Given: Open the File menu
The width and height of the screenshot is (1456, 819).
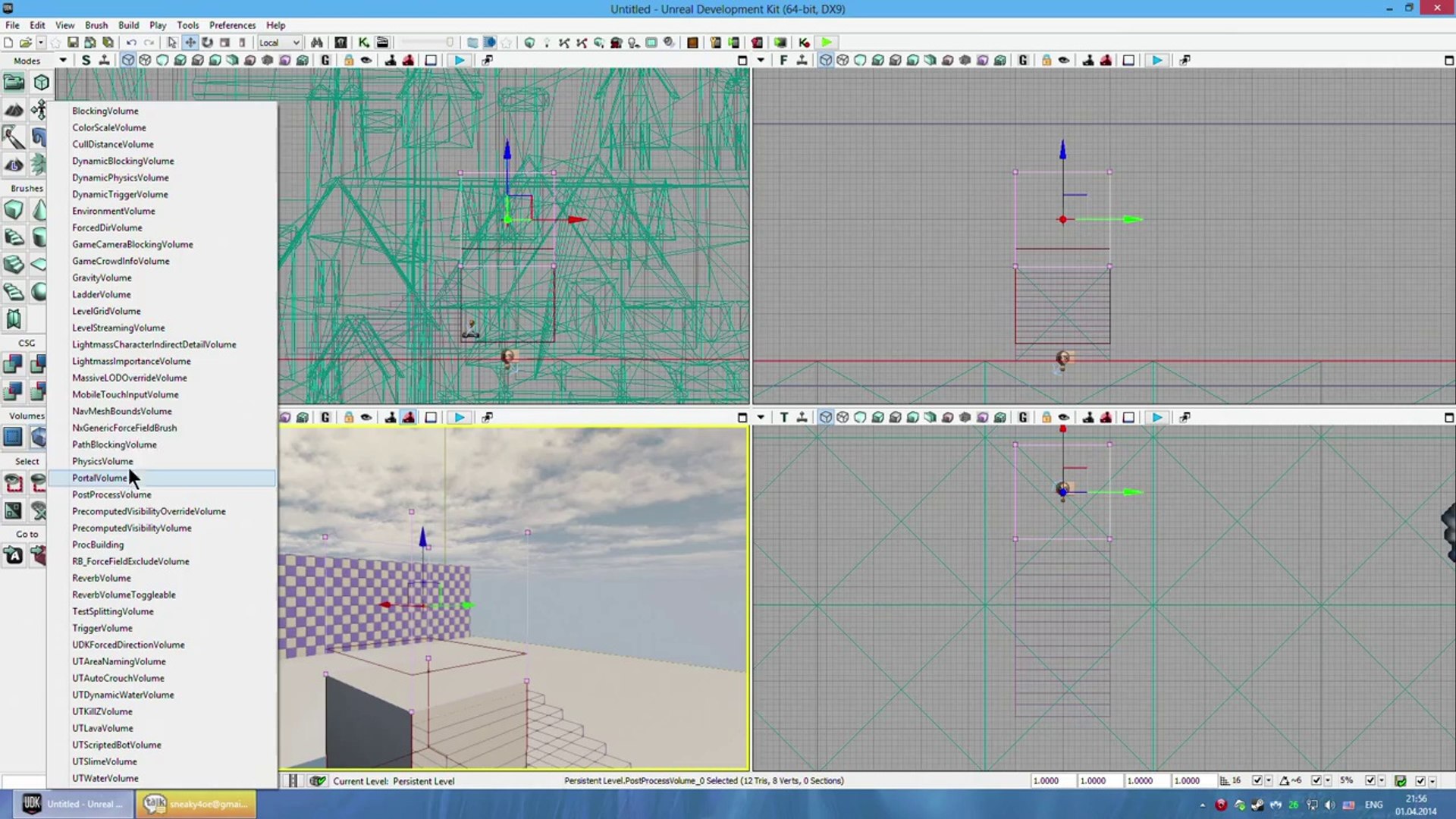Looking at the screenshot, I should point(12,25).
